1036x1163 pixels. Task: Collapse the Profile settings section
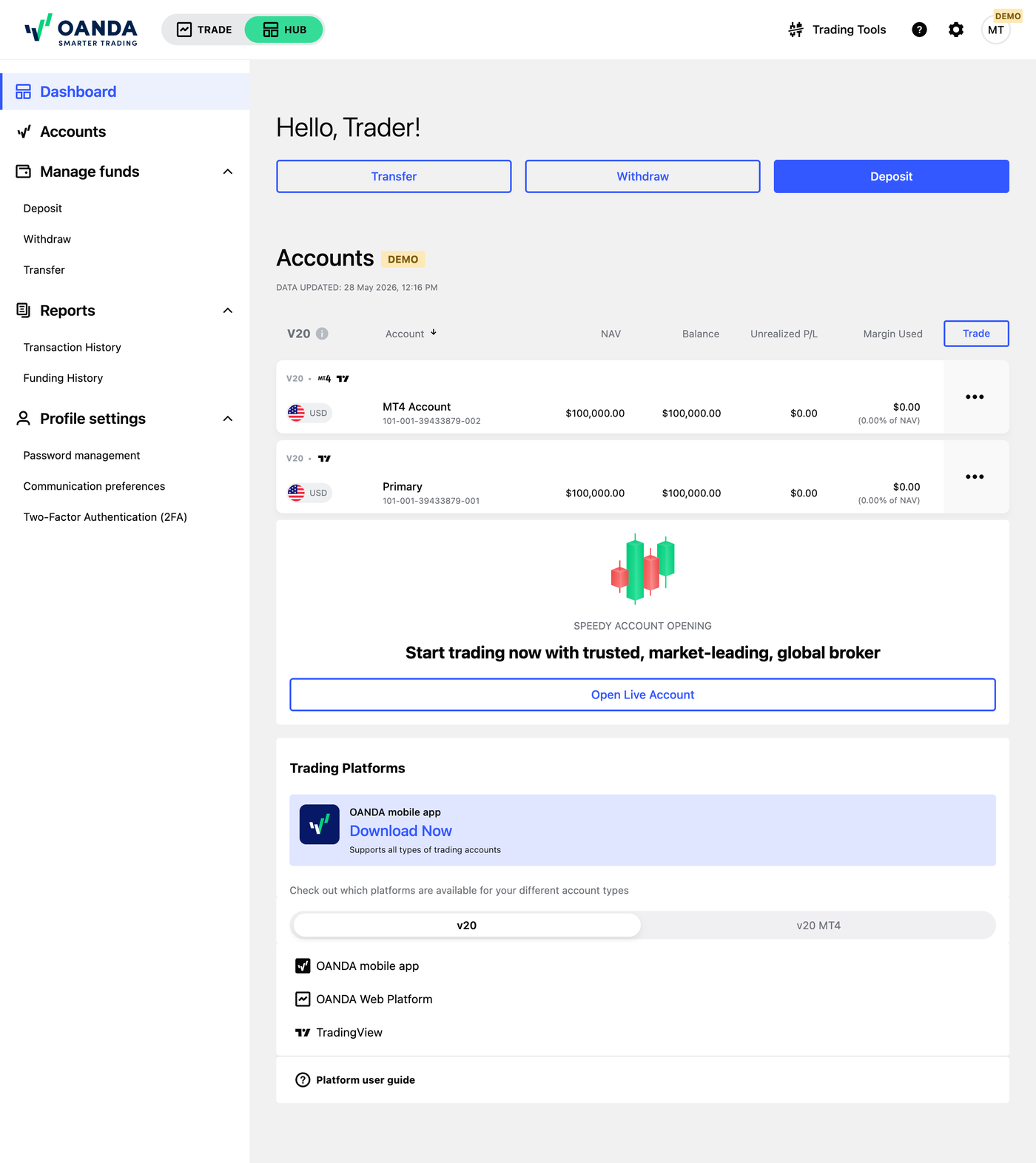click(228, 419)
